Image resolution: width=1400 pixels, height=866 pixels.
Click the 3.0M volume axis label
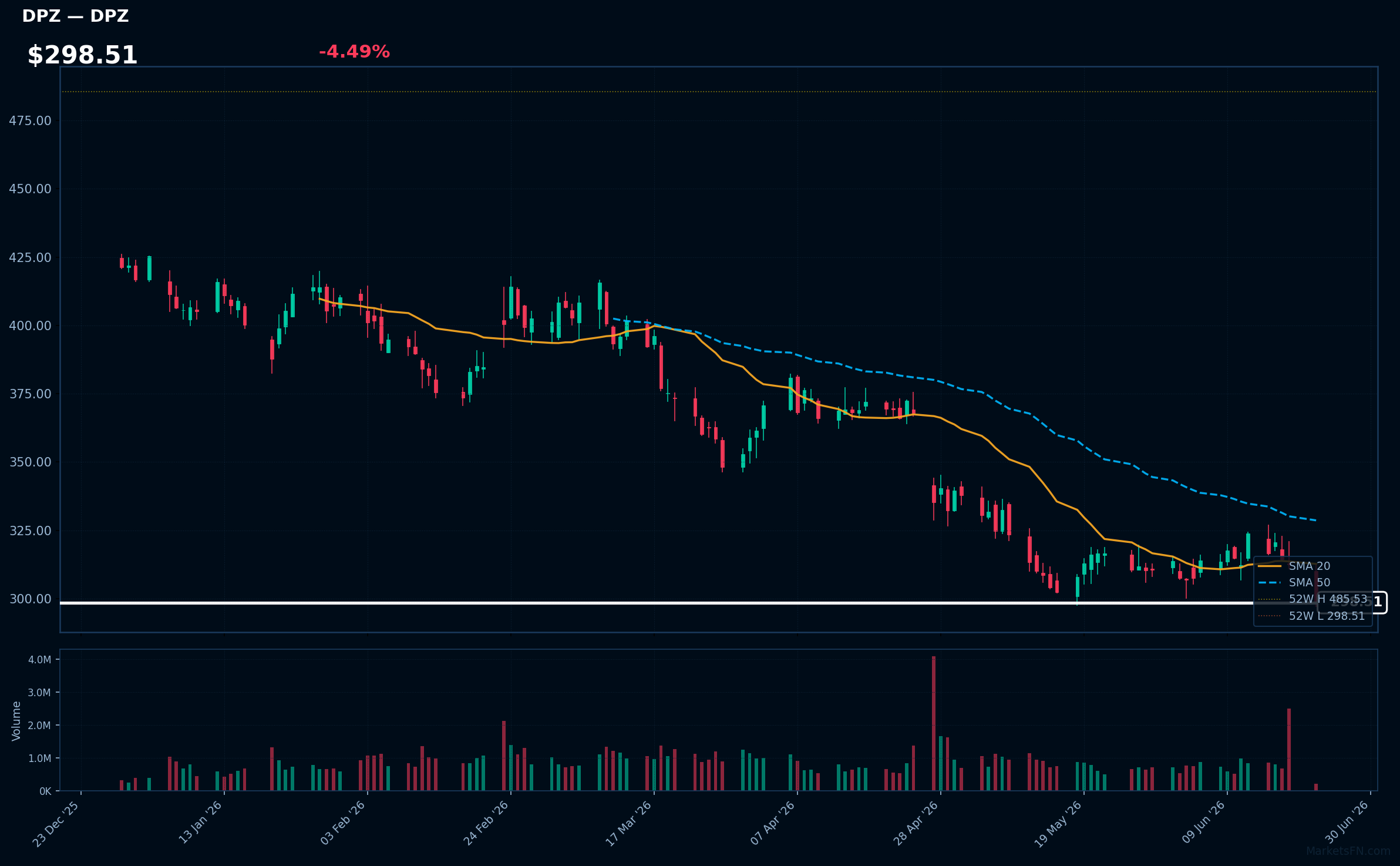pos(39,692)
